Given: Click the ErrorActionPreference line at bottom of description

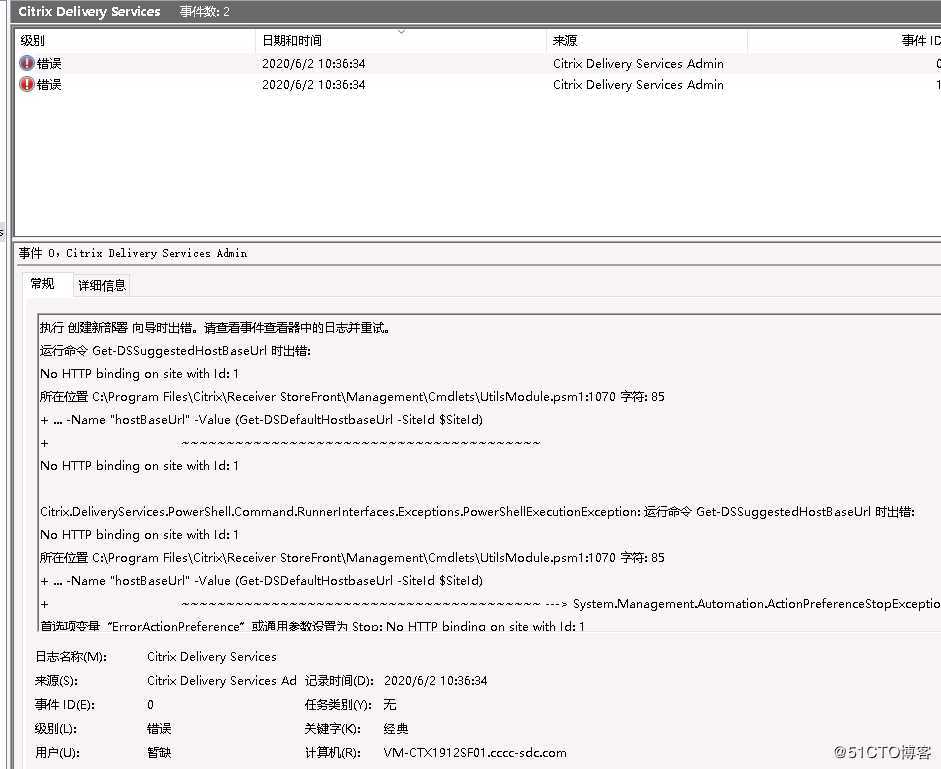Looking at the screenshot, I should coord(312,626).
